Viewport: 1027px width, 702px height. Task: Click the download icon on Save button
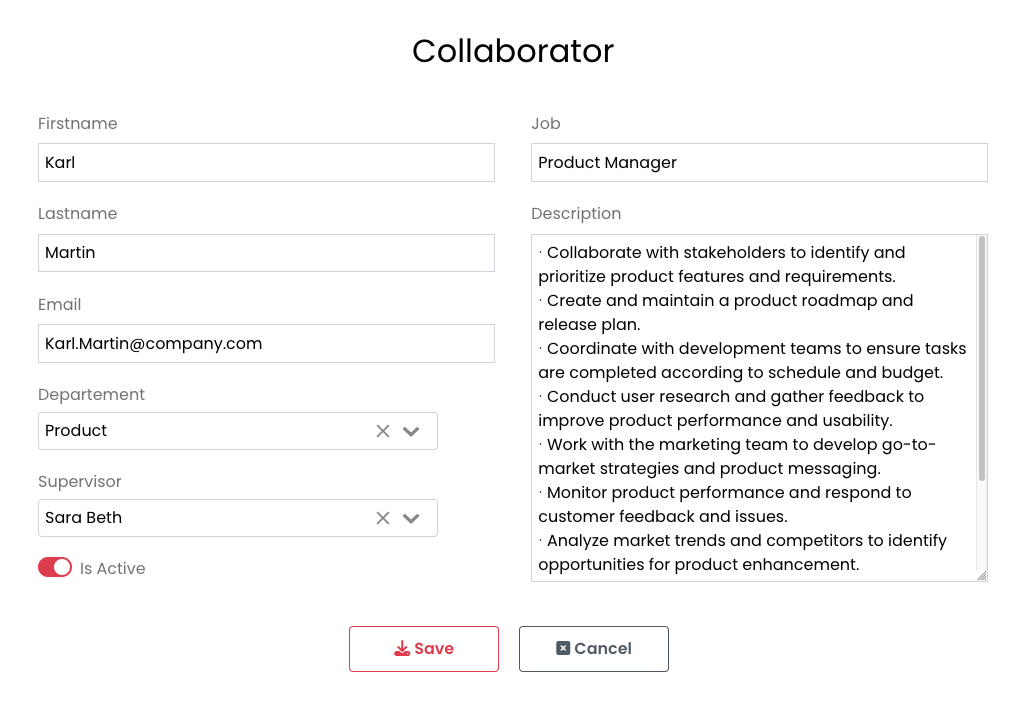pos(402,649)
